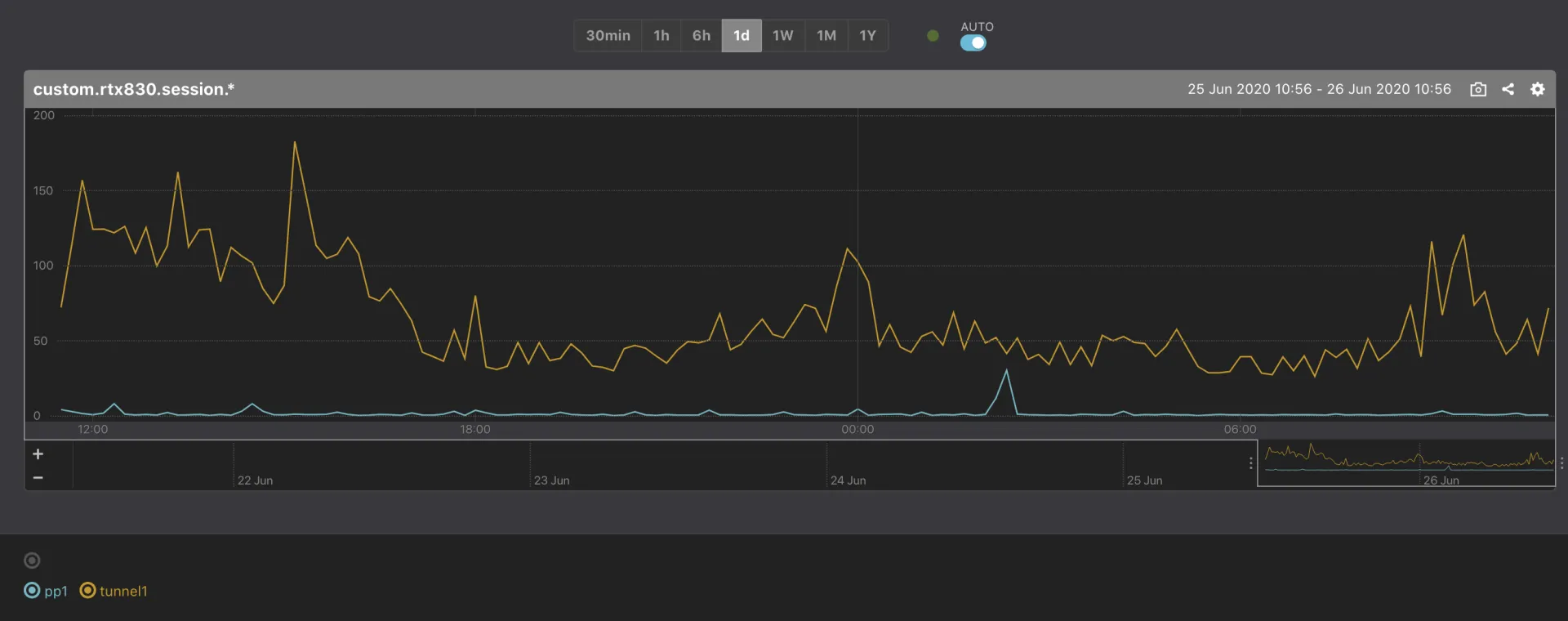Image resolution: width=1568 pixels, height=621 pixels.
Task: Grab the right navigator range handle
Action: pyautogui.click(x=1561, y=463)
